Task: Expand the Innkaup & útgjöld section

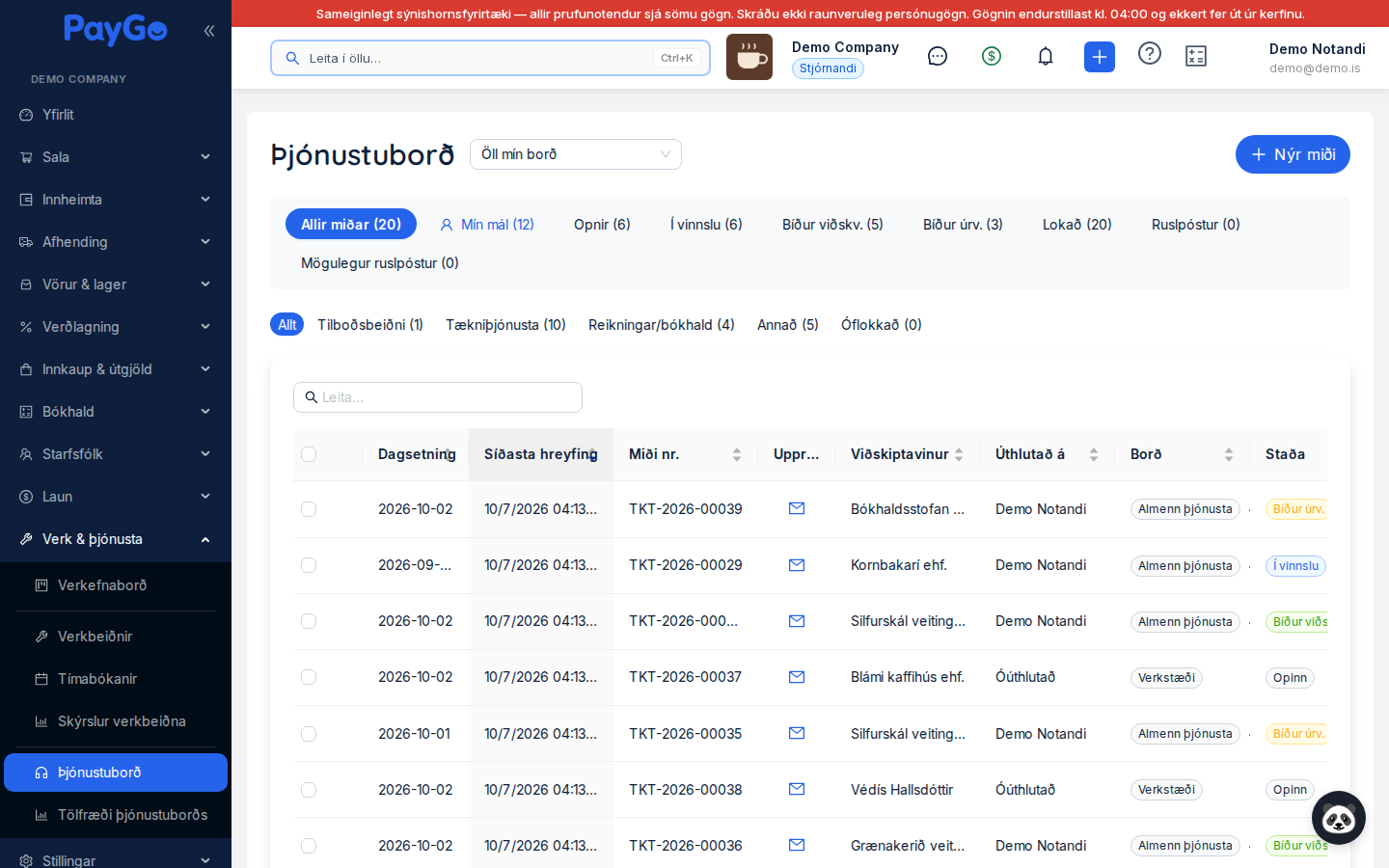Action: [x=116, y=369]
